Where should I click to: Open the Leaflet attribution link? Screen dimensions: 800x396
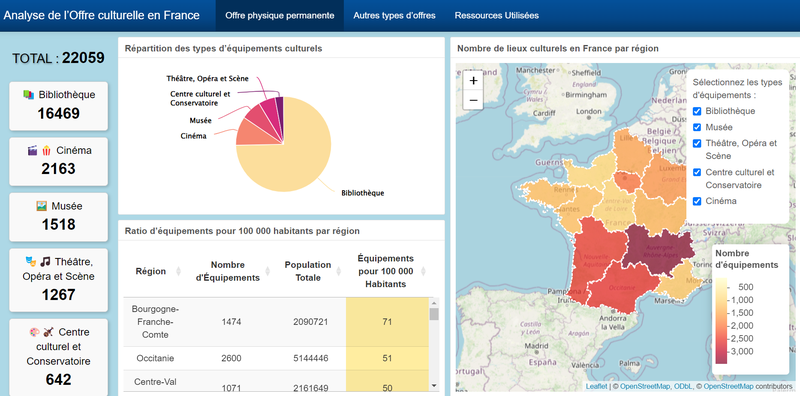[x=596, y=386]
